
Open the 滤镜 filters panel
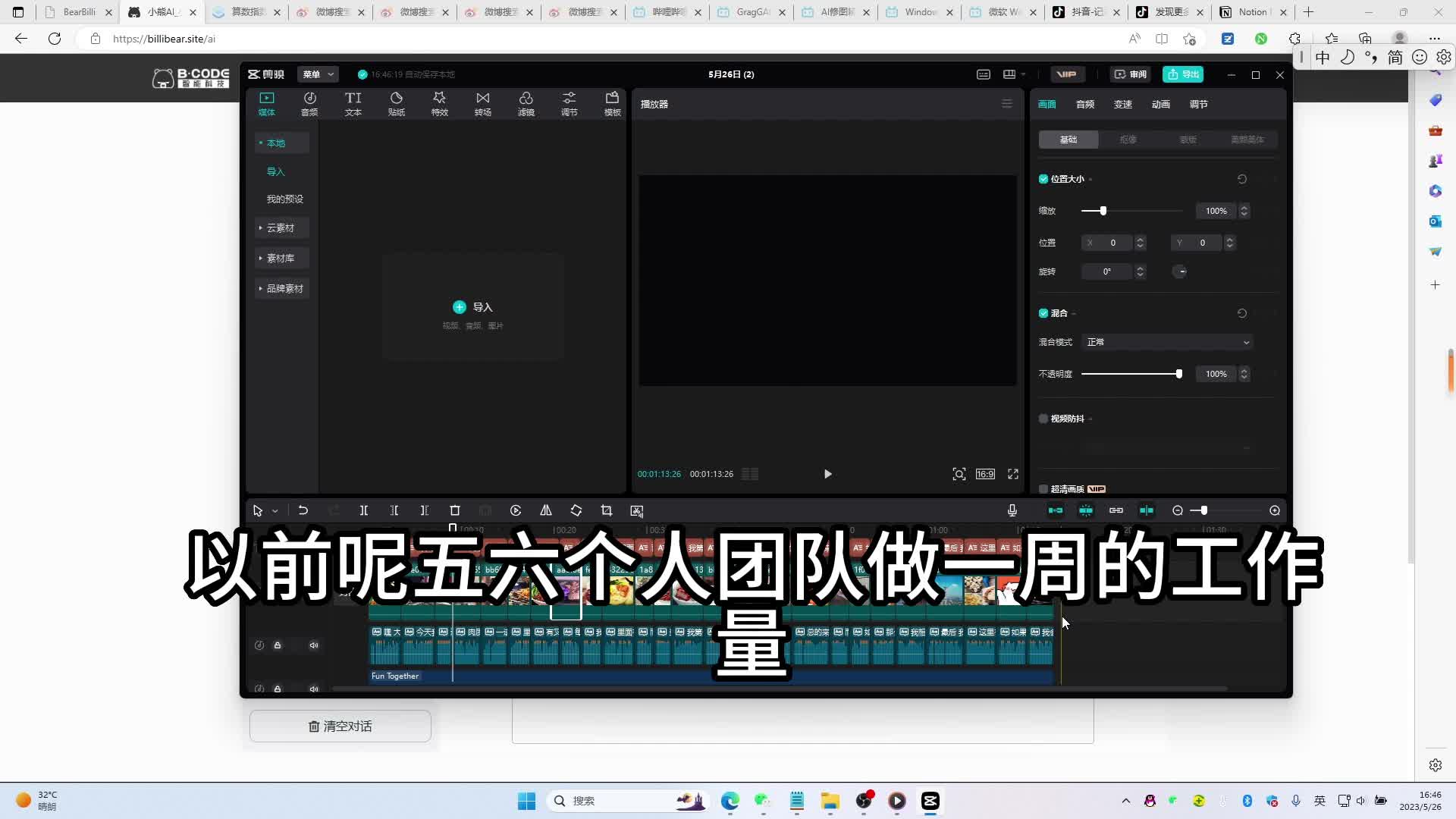tap(526, 104)
